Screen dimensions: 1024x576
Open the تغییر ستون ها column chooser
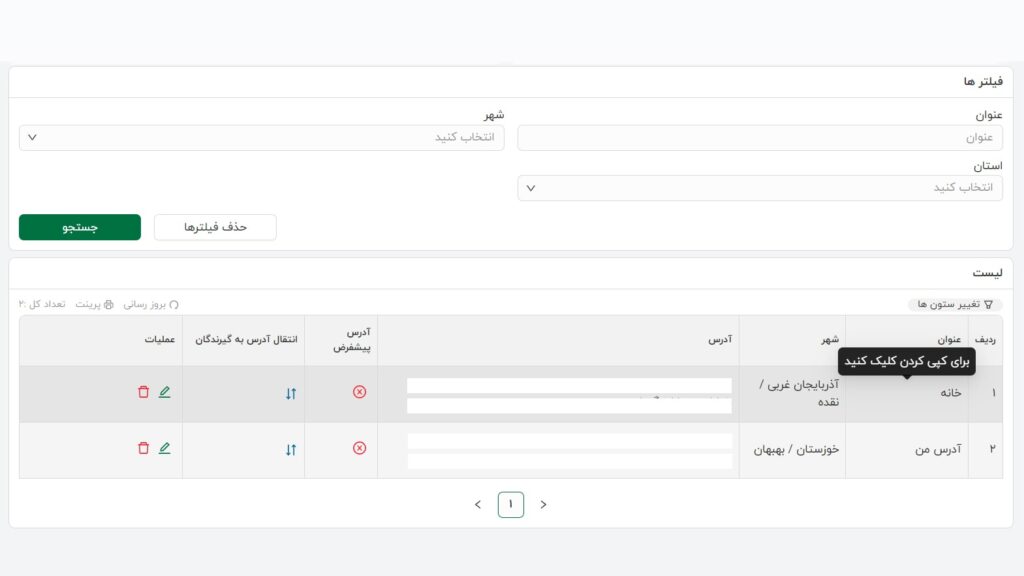coord(950,303)
